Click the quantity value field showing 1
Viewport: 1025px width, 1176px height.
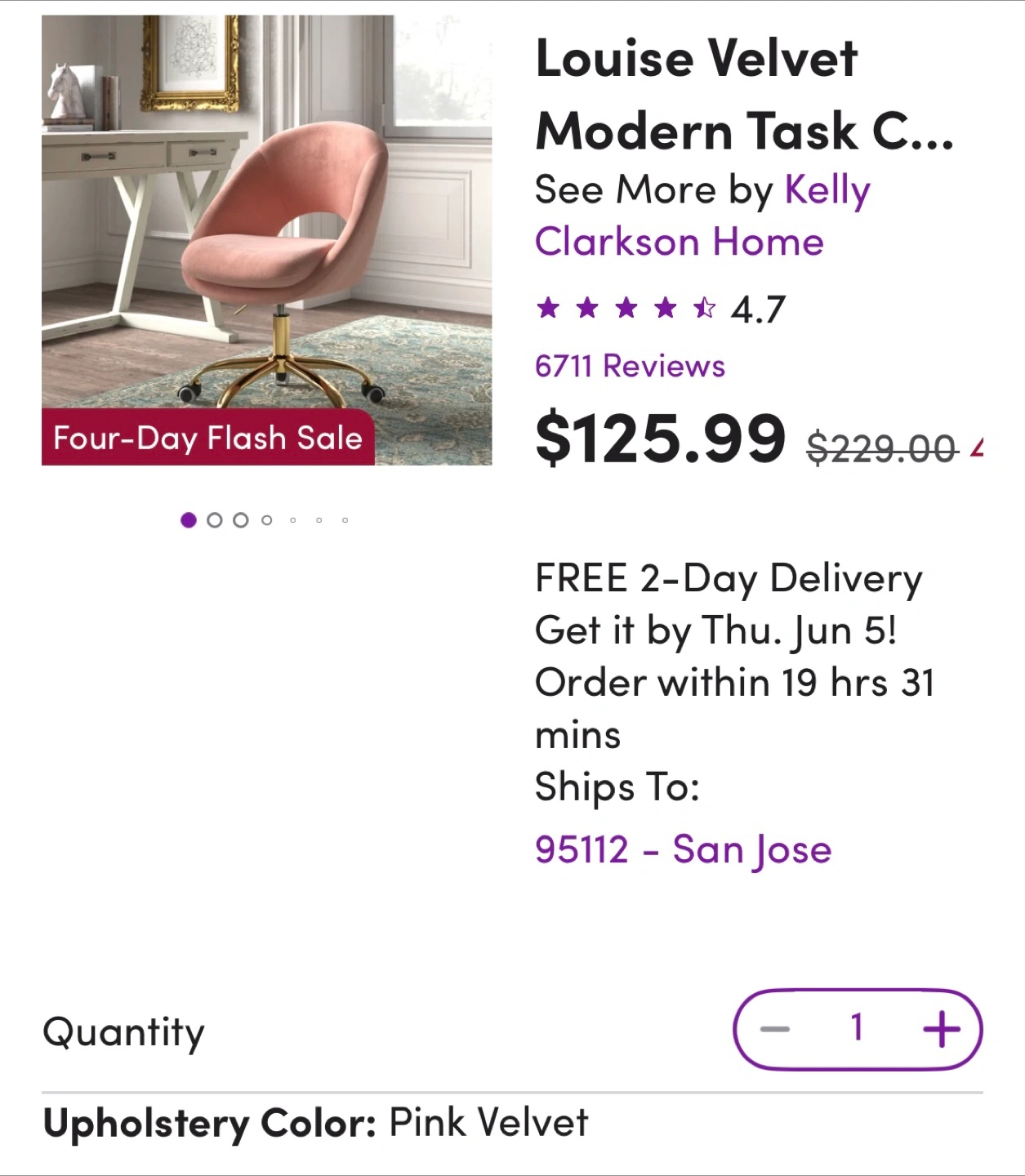[x=857, y=1028]
